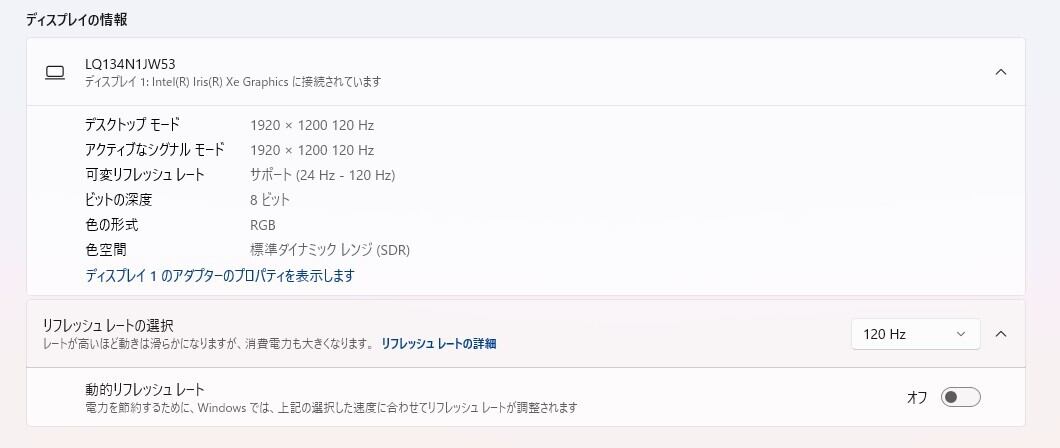The width and height of the screenshot is (1060, 448).
Task: Click the デスクトップ モード label
Action: 132,125
